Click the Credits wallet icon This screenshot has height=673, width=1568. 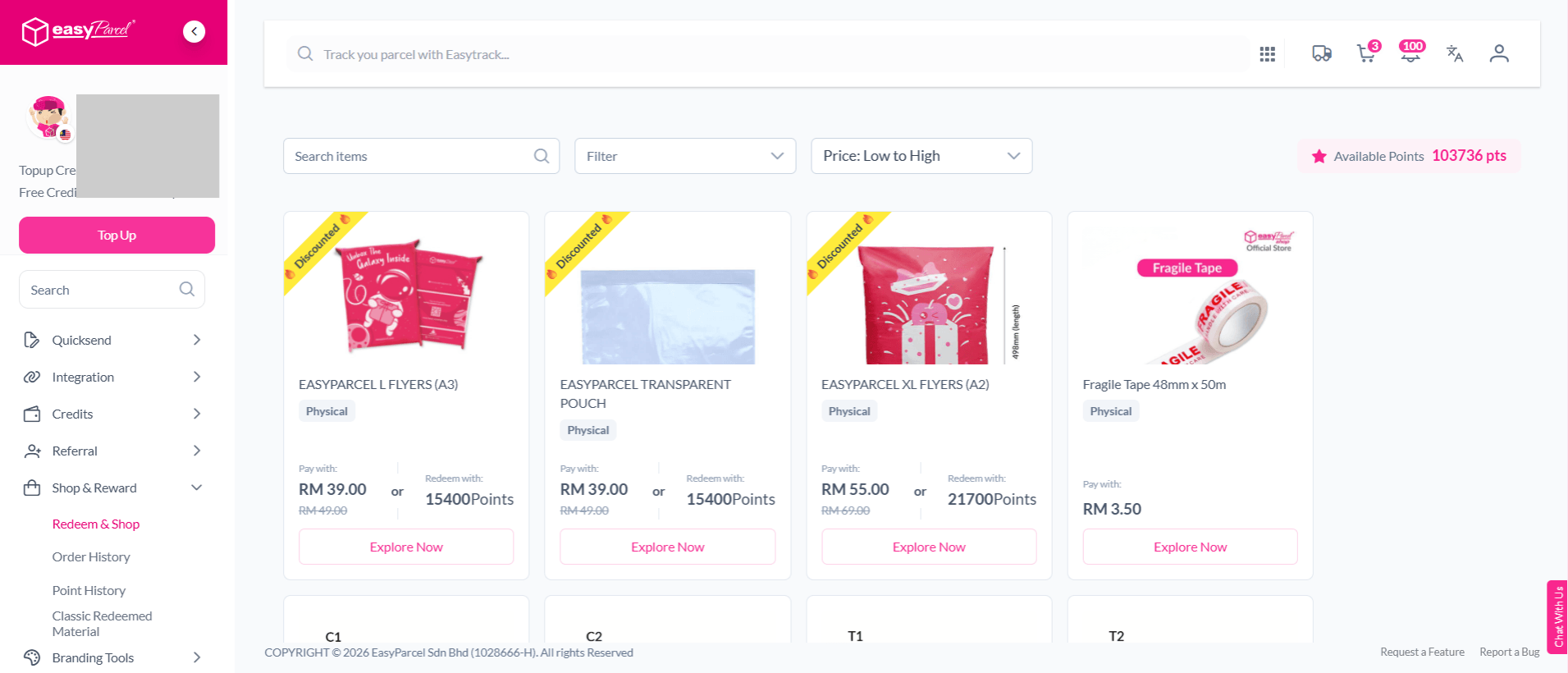(x=32, y=414)
